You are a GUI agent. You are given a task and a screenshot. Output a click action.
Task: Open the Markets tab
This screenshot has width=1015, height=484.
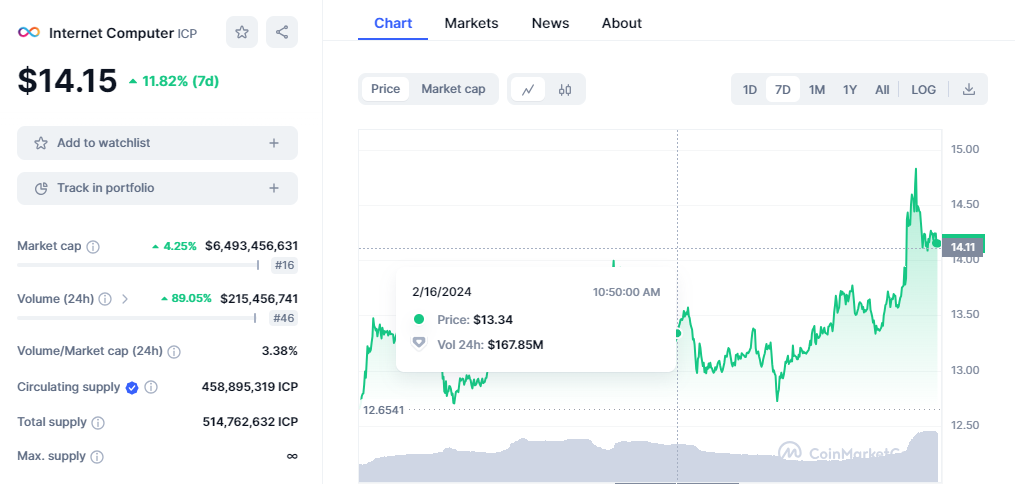pos(471,23)
